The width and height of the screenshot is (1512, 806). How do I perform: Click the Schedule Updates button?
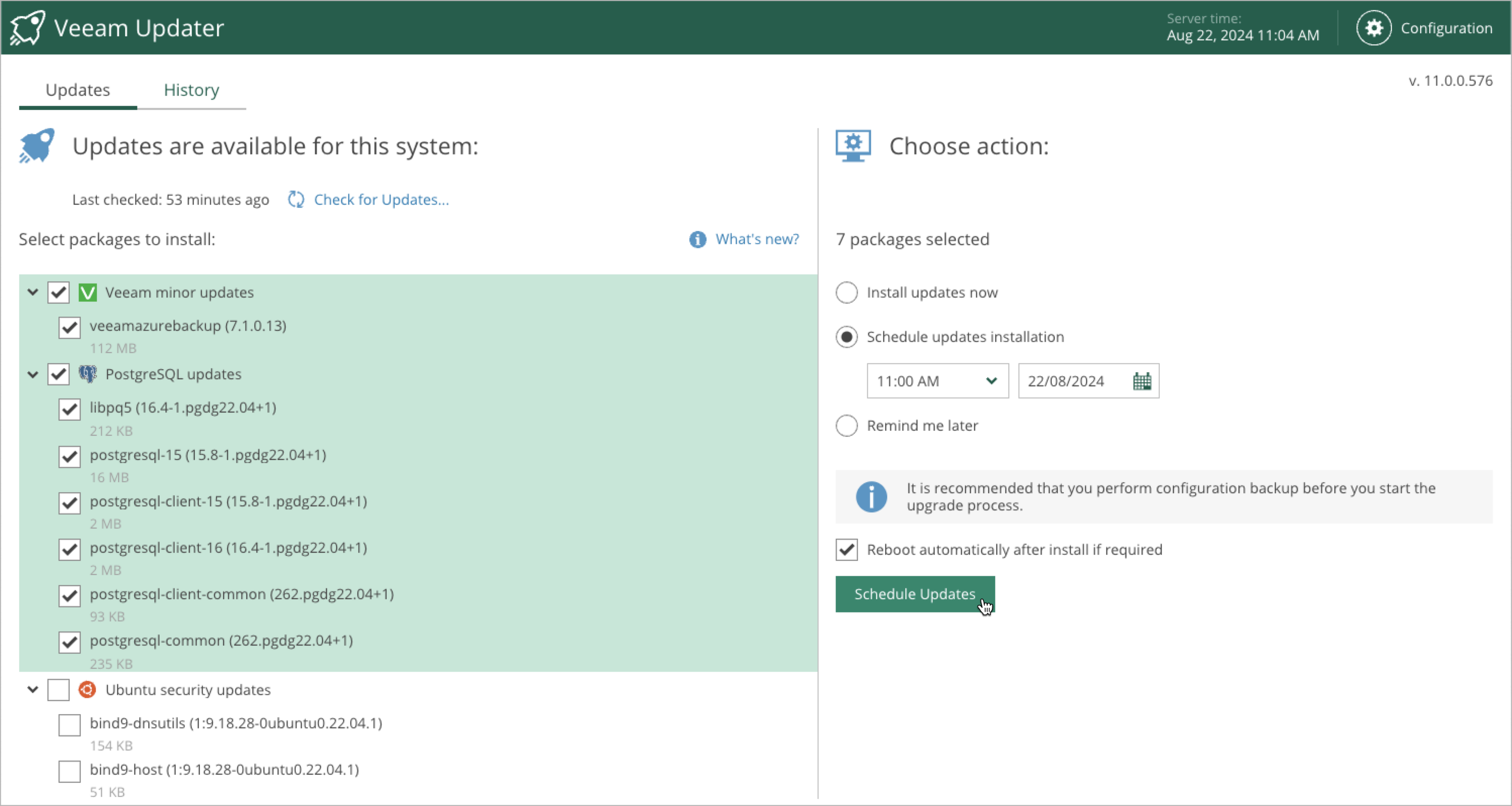914,594
